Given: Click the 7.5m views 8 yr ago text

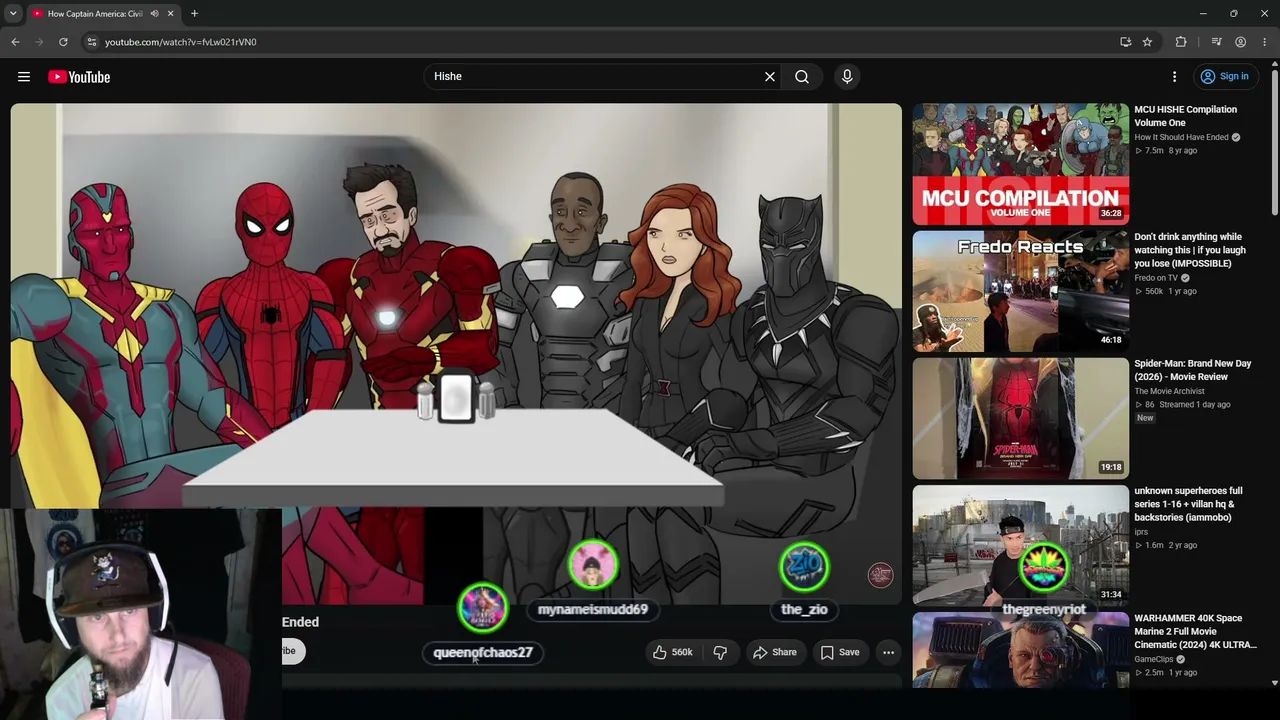Looking at the screenshot, I should (x=1165, y=151).
